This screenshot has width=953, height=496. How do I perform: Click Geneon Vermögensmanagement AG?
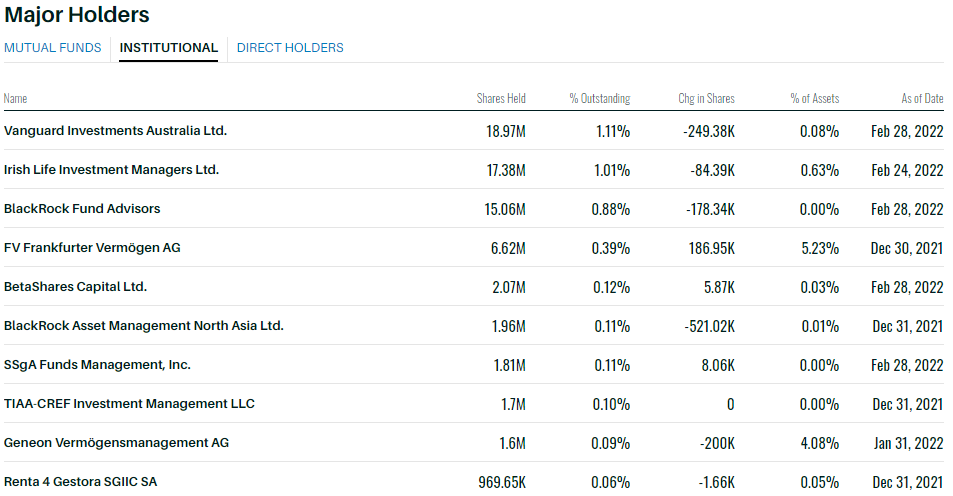(114, 443)
